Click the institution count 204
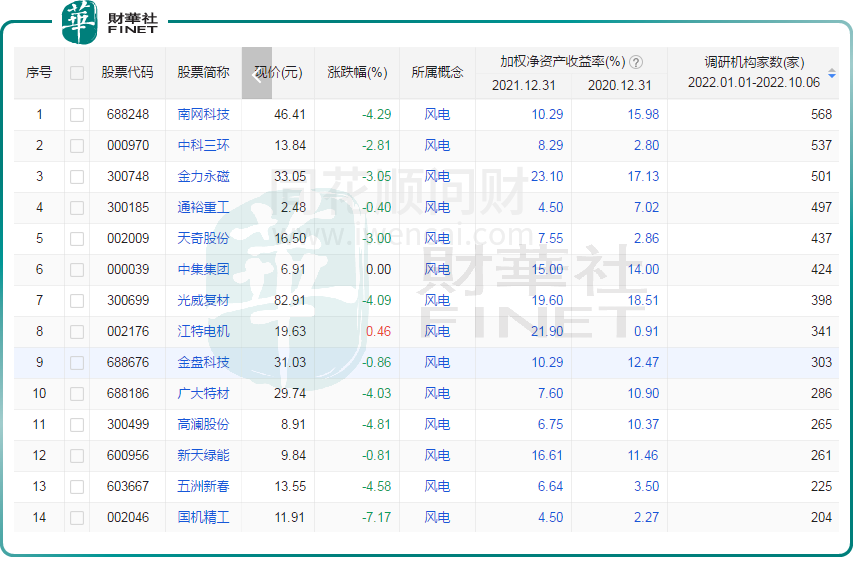This screenshot has width=853, height=577. click(x=821, y=517)
